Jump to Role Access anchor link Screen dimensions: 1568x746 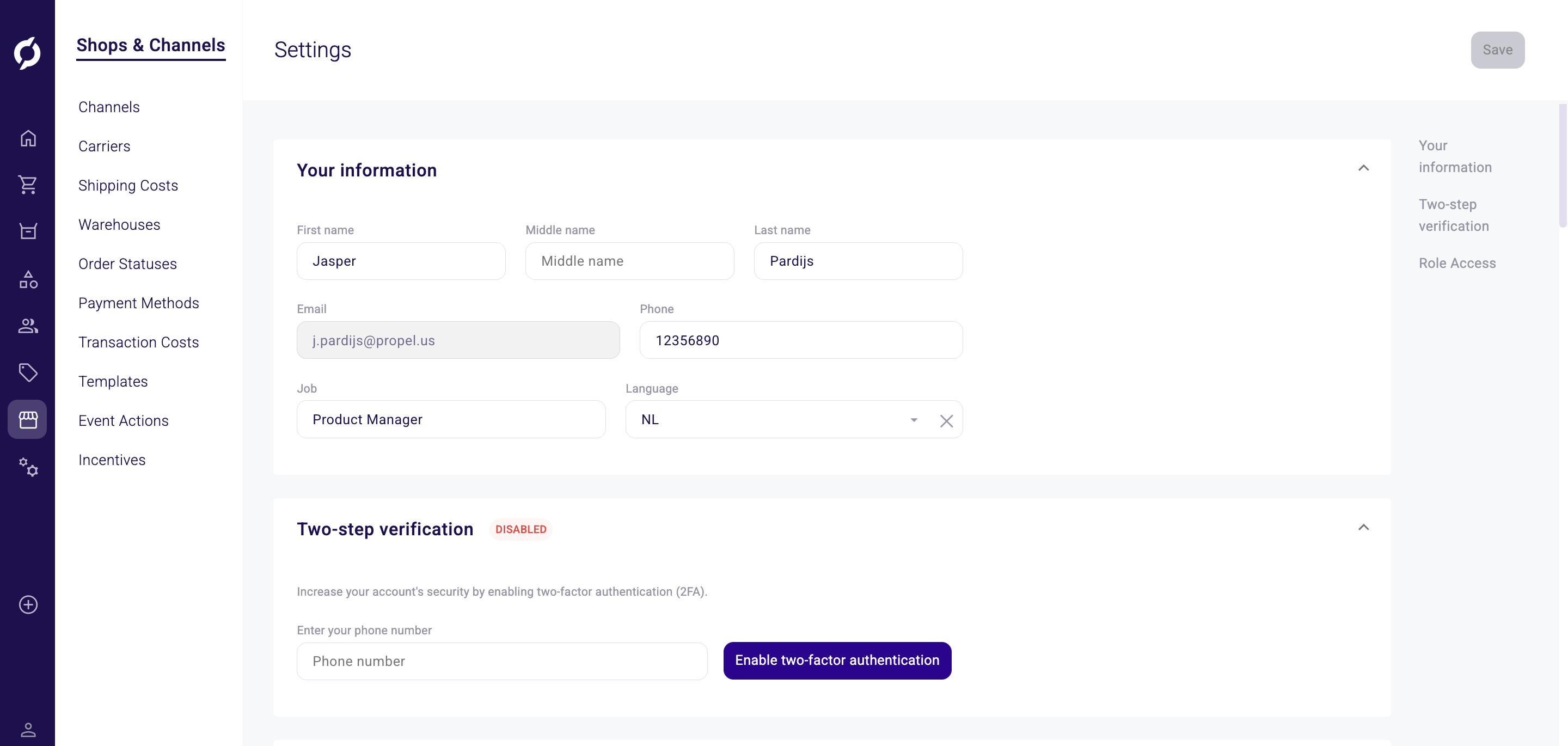[1456, 263]
